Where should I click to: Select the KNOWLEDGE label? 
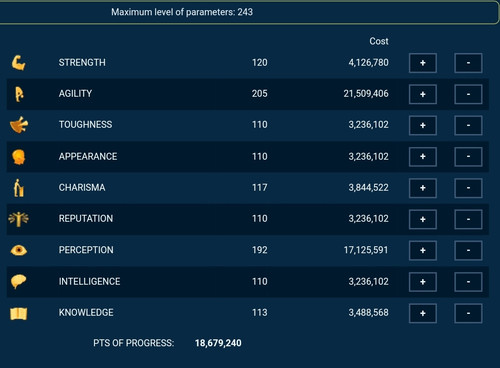[x=86, y=312]
